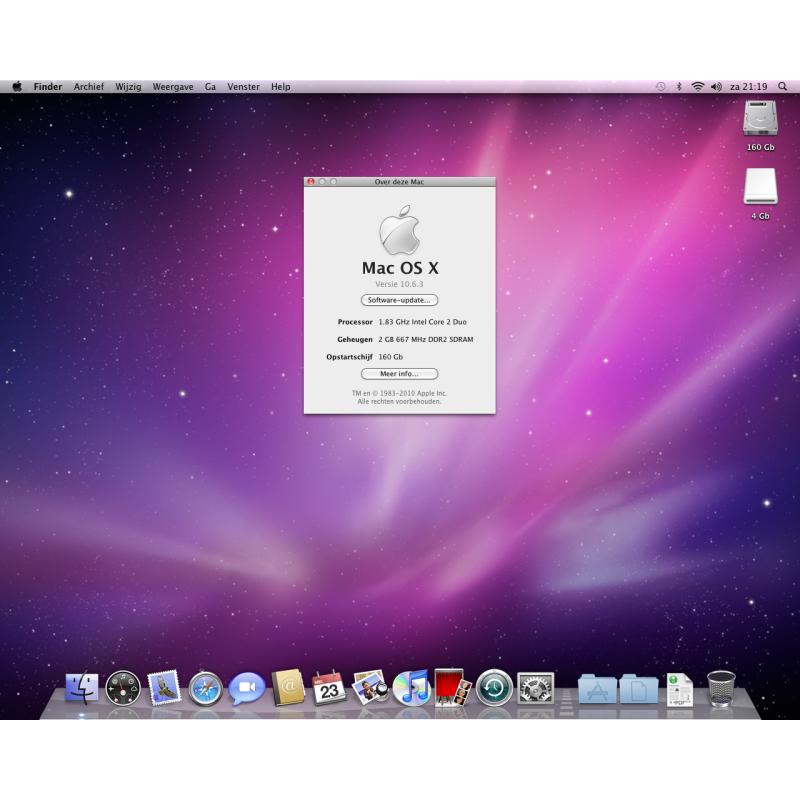Open the Trash in the Dock

pyautogui.click(x=721, y=689)
